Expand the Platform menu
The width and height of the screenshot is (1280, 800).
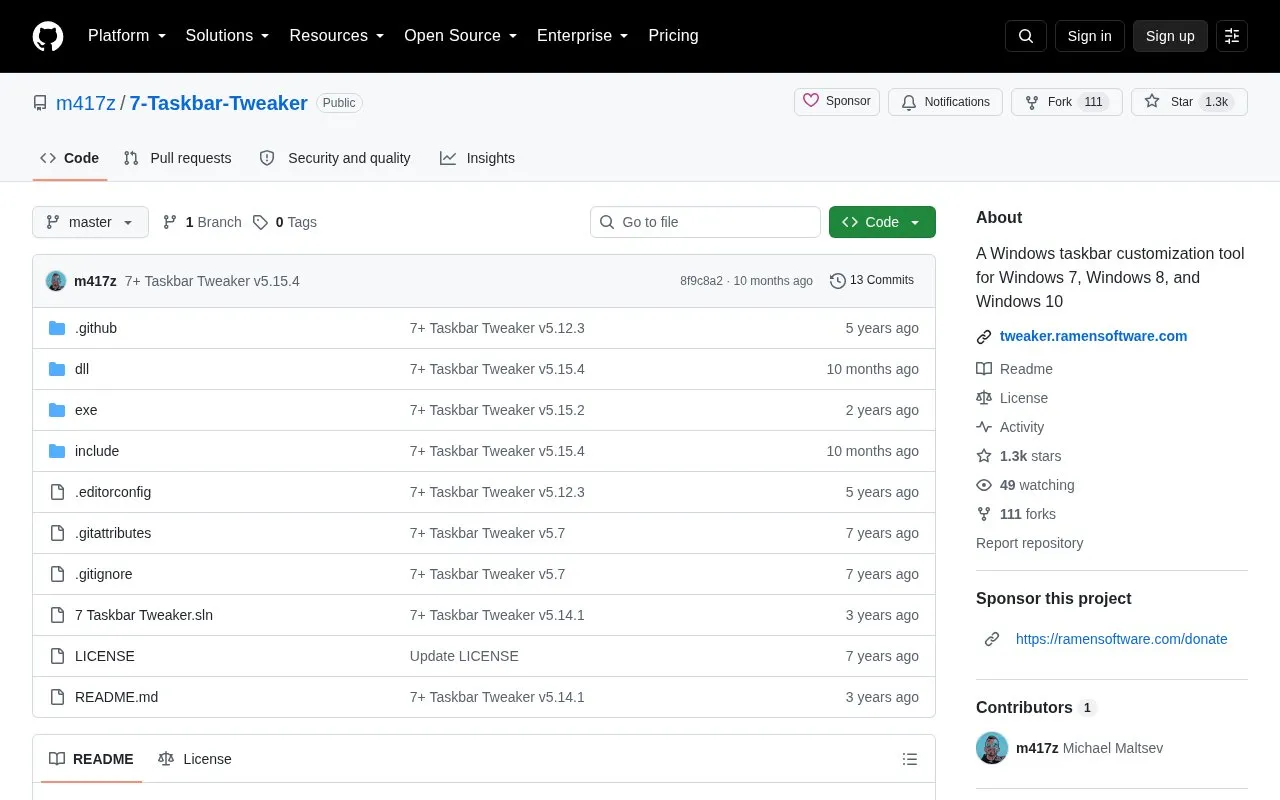(x=127, y=36)
